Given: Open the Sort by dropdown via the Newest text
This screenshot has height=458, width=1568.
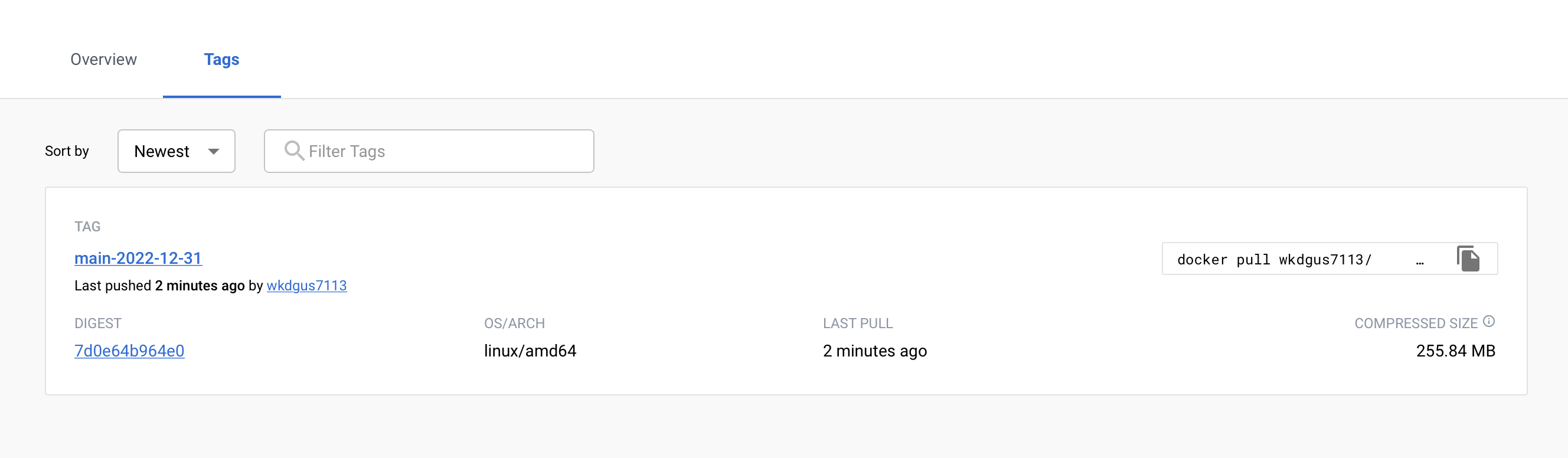Looking at the screenshot, I should click(x=161, y=152).
